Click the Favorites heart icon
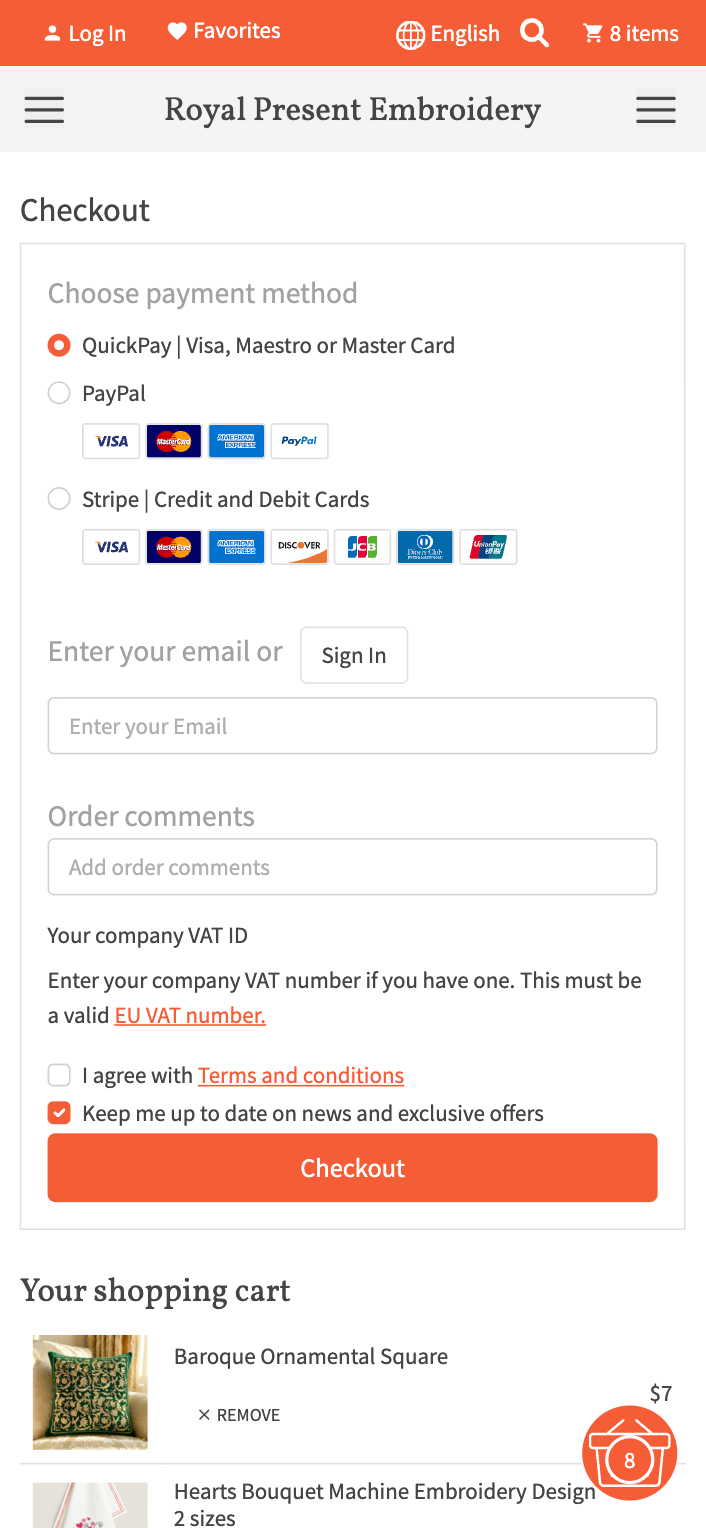The height and width of the screenshot is (1528, 706). (x=177, y=32)
